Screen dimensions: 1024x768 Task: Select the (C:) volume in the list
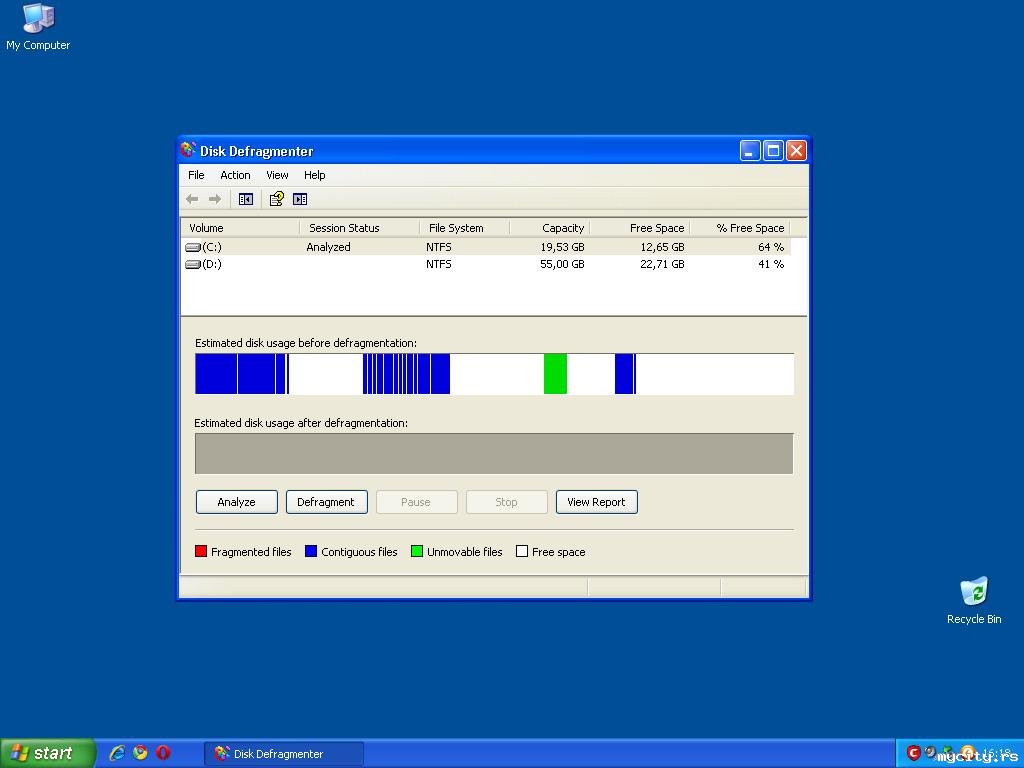pyautogui.click(x=211, y=247)
